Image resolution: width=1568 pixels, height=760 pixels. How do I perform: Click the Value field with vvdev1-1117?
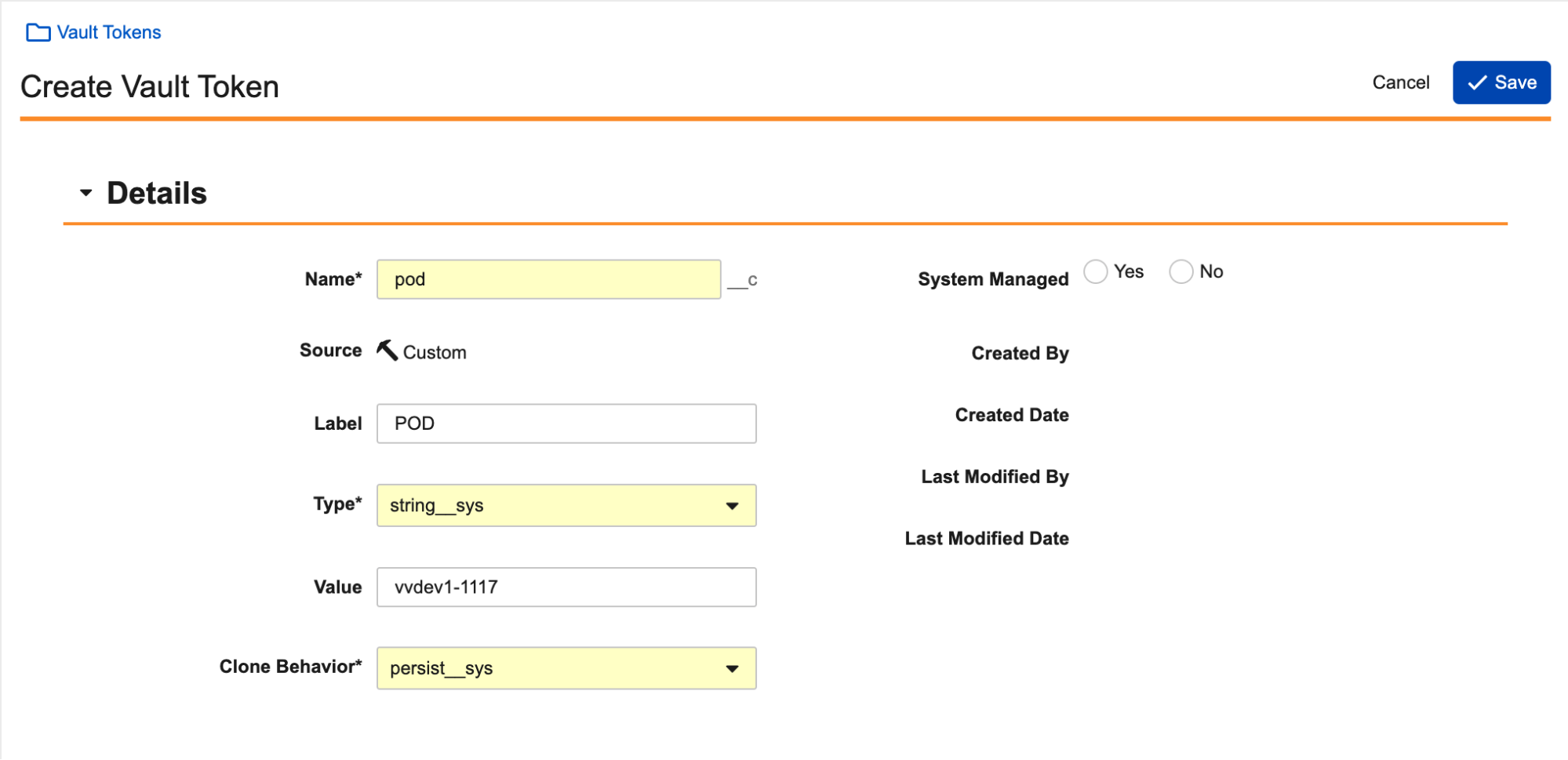point(566,587)
